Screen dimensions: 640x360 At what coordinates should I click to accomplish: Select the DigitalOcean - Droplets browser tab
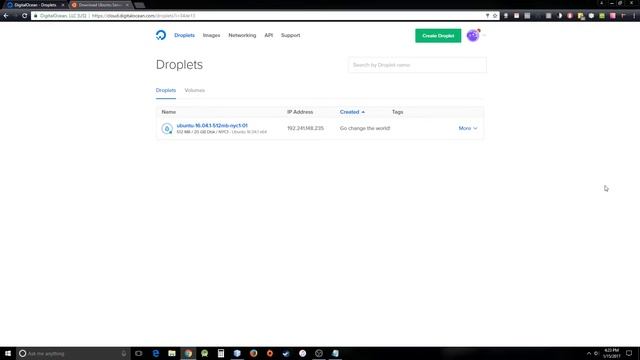tap(35, 5)
